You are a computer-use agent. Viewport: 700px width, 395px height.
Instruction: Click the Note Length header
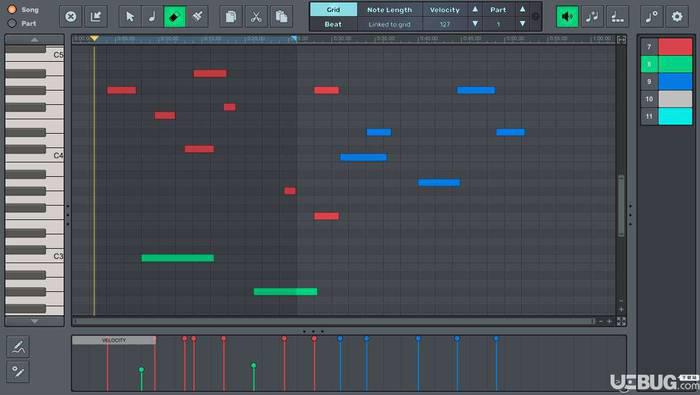[x=389, y=9]
